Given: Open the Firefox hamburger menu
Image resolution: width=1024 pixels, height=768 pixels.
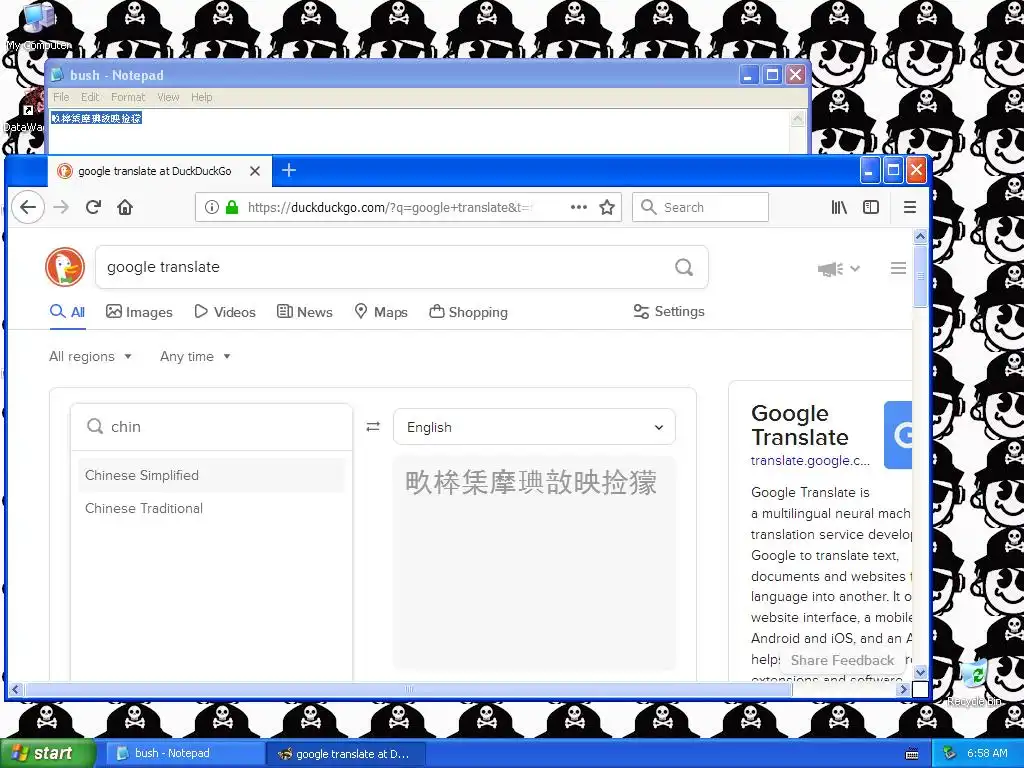Looking at the screenshot, I should [910, 207].
